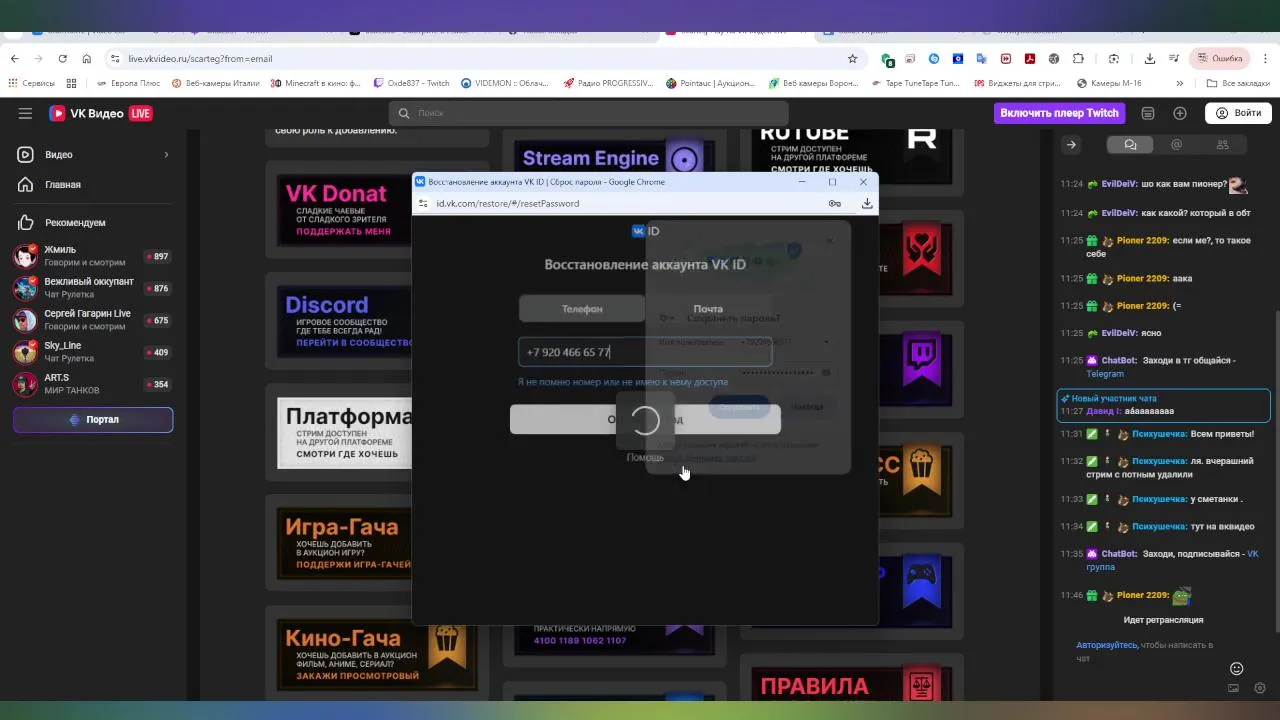Click the VK Видео LIVE logo
Screen dimensions: 1280x720
pyautogui.click(x=101, y=113)
